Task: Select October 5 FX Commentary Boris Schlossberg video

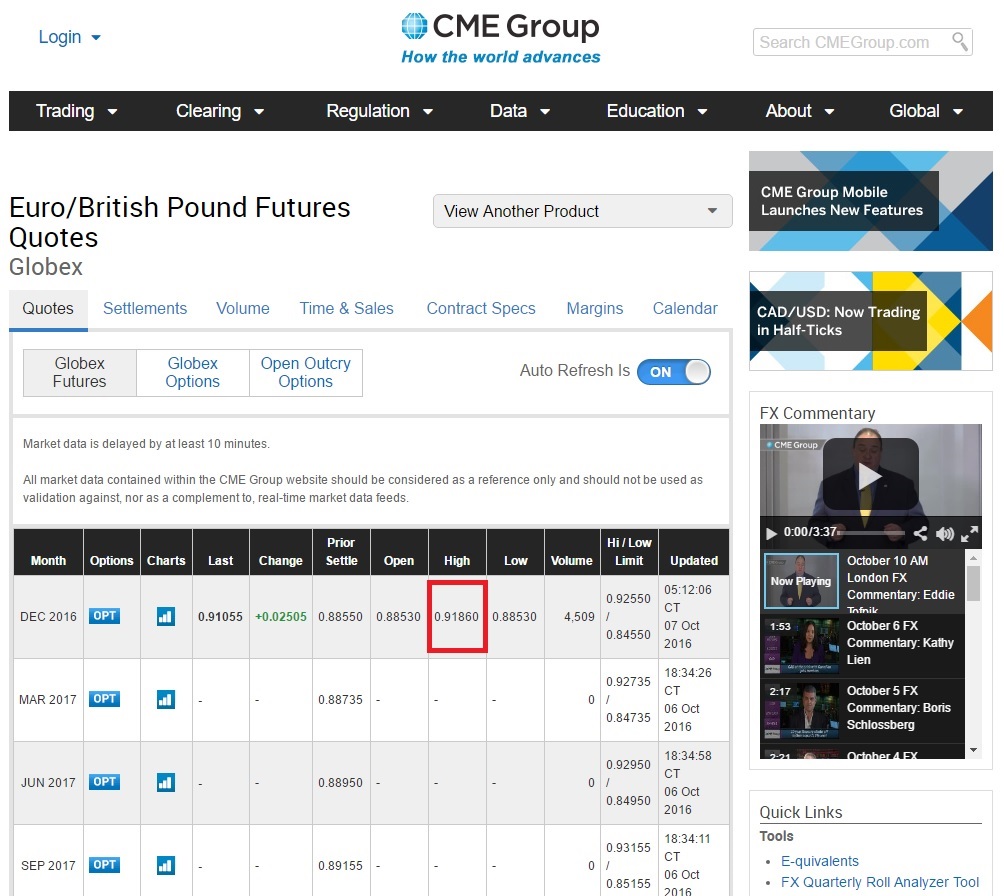Action: click(x=862, y=711)
